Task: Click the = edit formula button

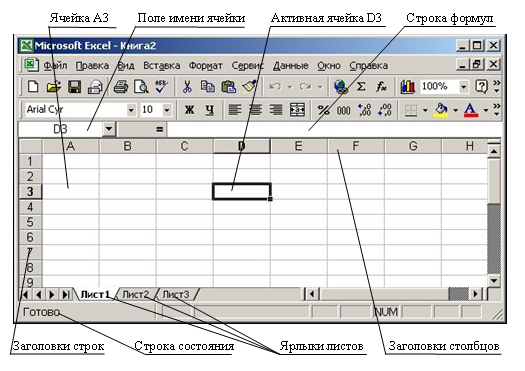Action: coord(159,129)
